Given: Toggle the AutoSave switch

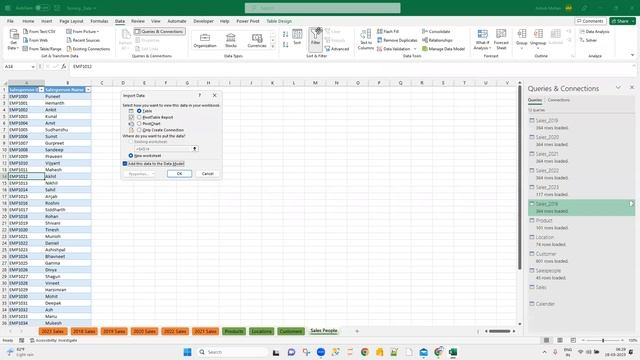Looking at the screenshot, I should click(x=42, y=8).
